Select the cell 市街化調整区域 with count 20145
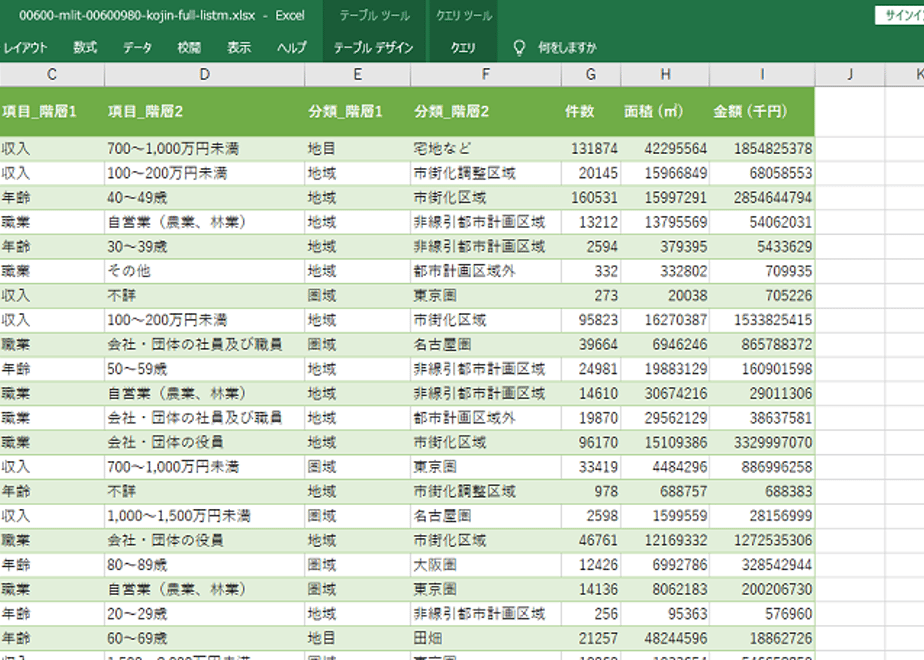924x660 pixels. point(486,173)
